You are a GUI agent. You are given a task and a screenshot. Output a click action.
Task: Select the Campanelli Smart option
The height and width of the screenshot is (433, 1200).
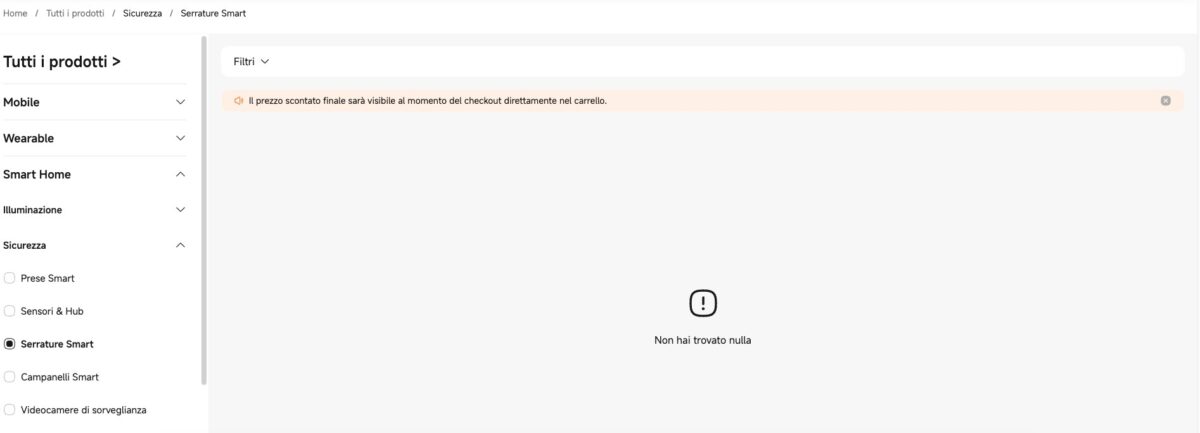click(x=10, y=377)
